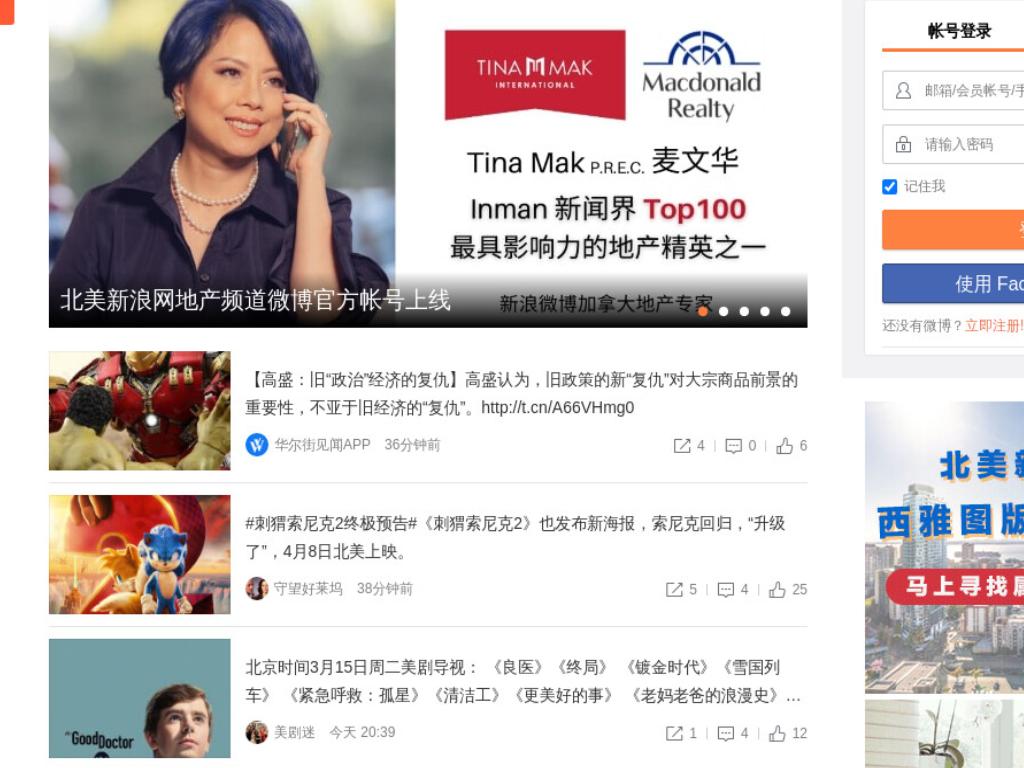Click the orange login button
Screen dimensions: 1024x768
953,230
